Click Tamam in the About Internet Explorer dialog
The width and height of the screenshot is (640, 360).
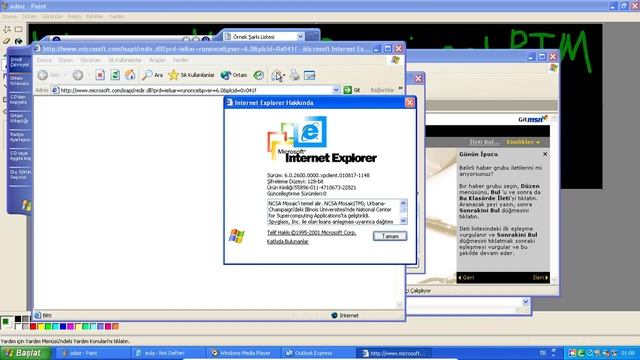pyautogui.click(x=390, y=236)
